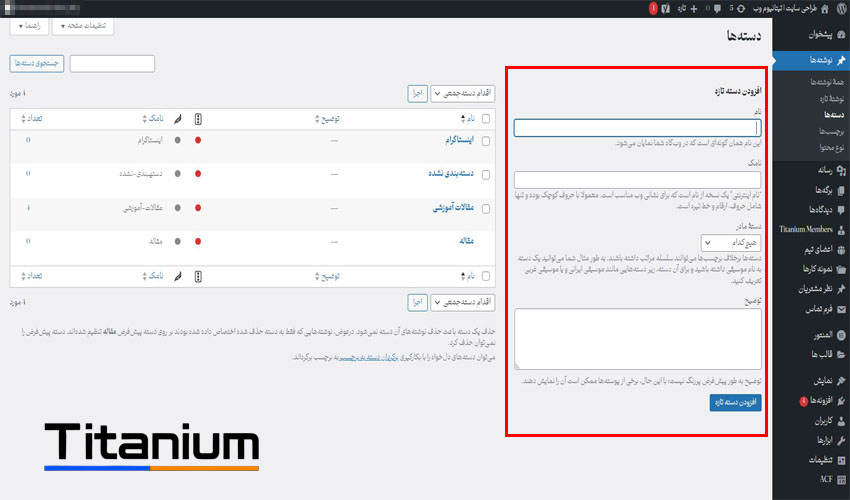Open نوشتهٔ تازه submenu item
Screen dimensions: 850x500
[832, 99]
